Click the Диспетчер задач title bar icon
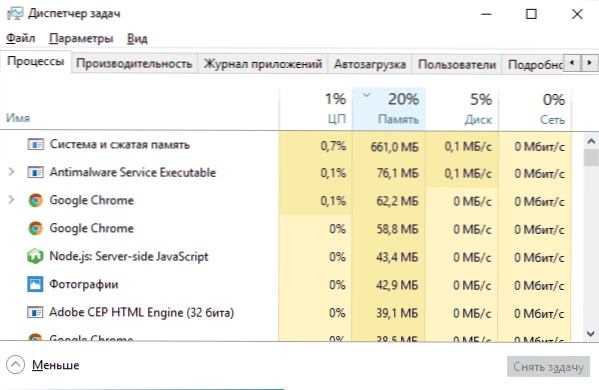Viewport: 599px width, 390px height. coord(15,14)
